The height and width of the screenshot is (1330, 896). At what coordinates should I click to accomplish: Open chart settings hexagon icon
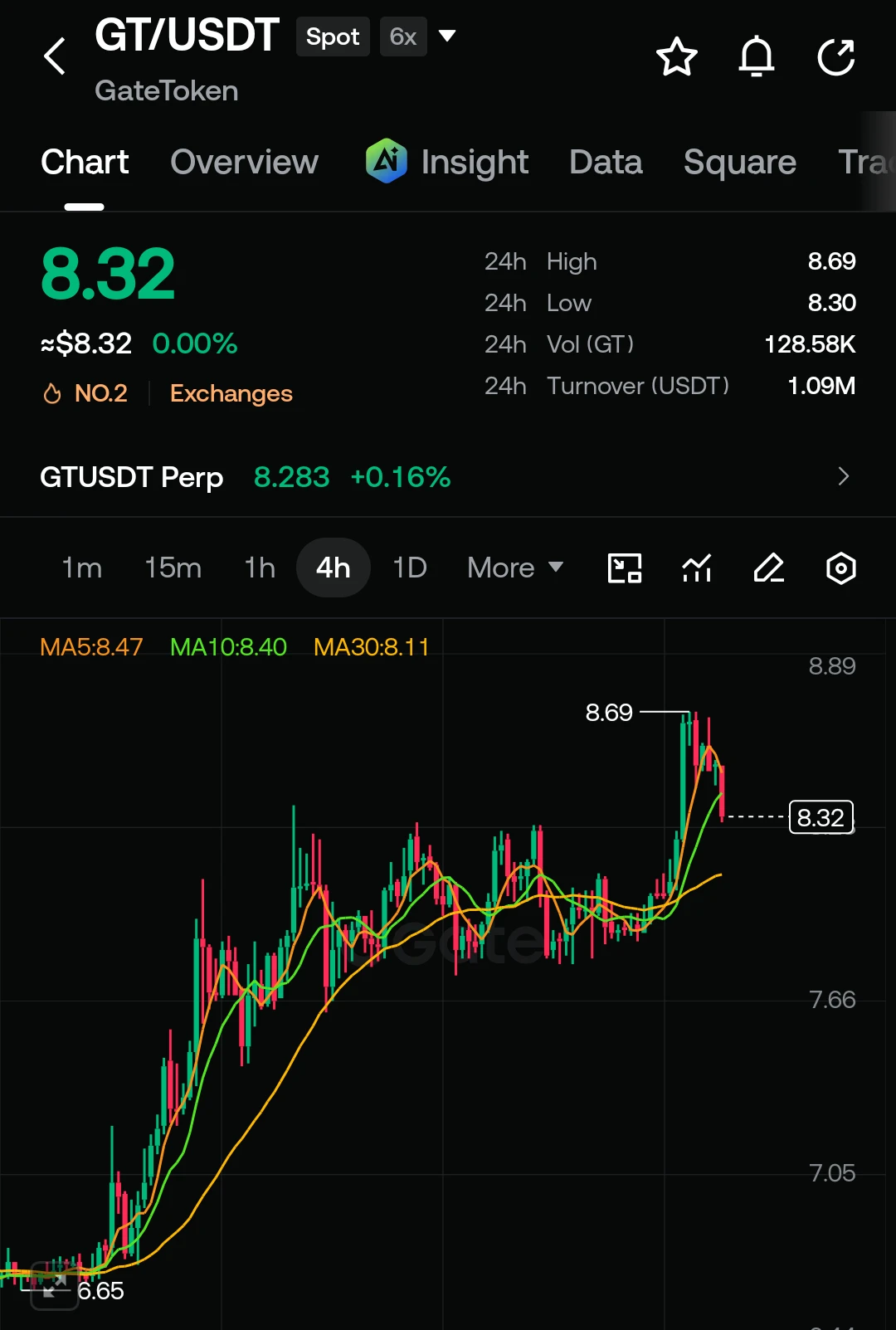841,568
